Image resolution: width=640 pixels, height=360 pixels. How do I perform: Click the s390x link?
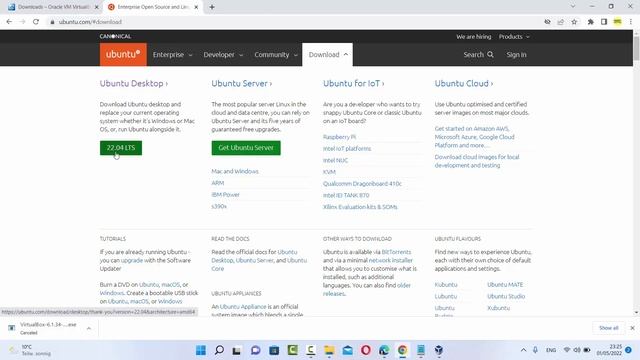click(219, 206)
